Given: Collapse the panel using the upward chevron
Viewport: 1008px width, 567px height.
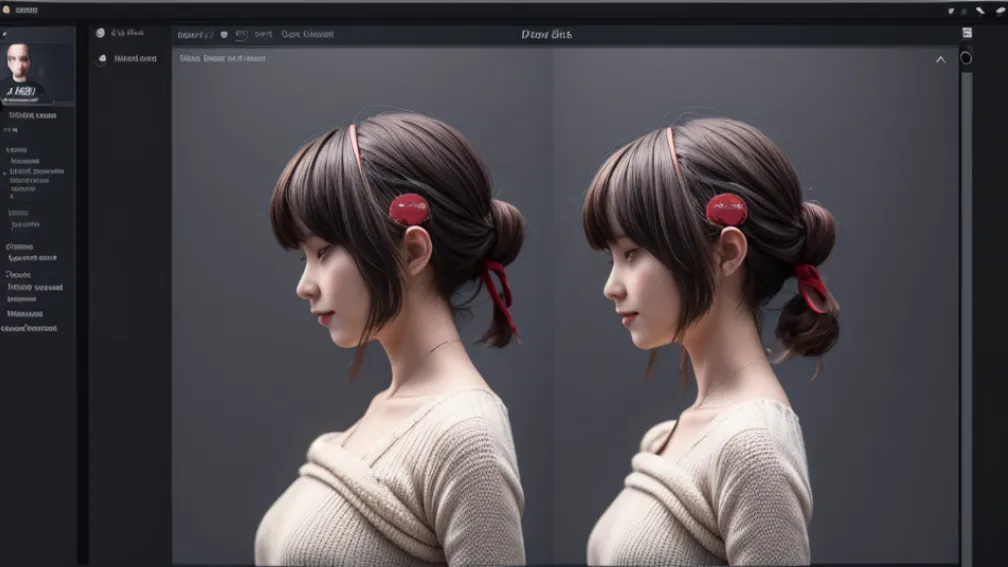Looking at the screenshot, I should [x=940, y=59].
